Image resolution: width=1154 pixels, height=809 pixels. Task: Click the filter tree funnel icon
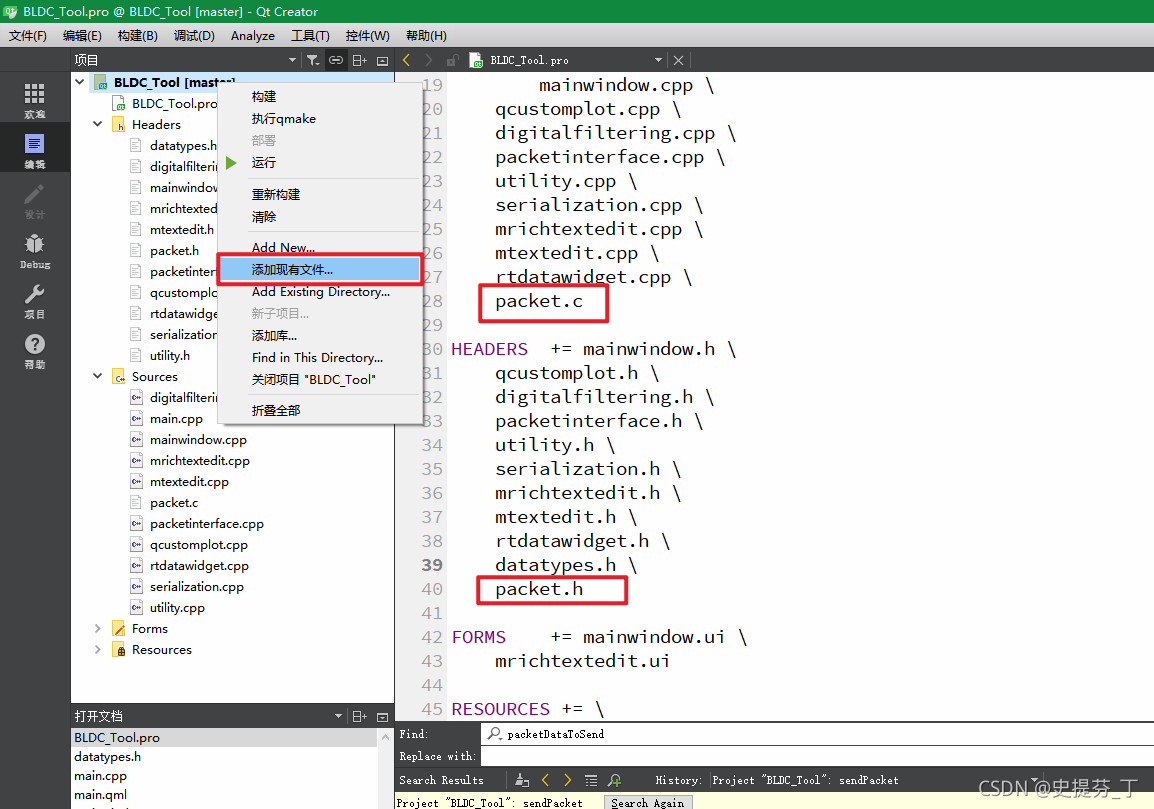tap(313, 60)
